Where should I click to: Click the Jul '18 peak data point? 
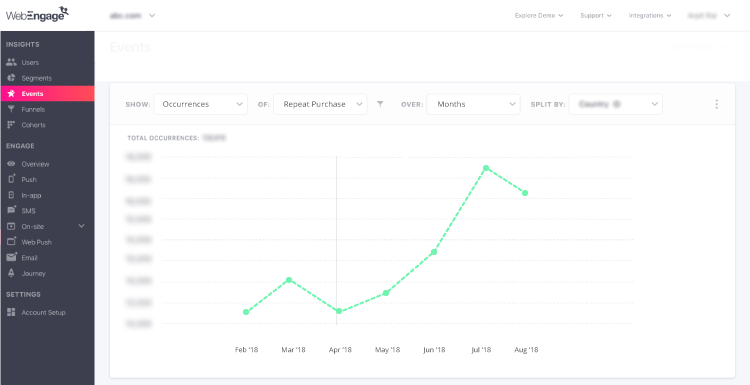click(x=485, y=168)
